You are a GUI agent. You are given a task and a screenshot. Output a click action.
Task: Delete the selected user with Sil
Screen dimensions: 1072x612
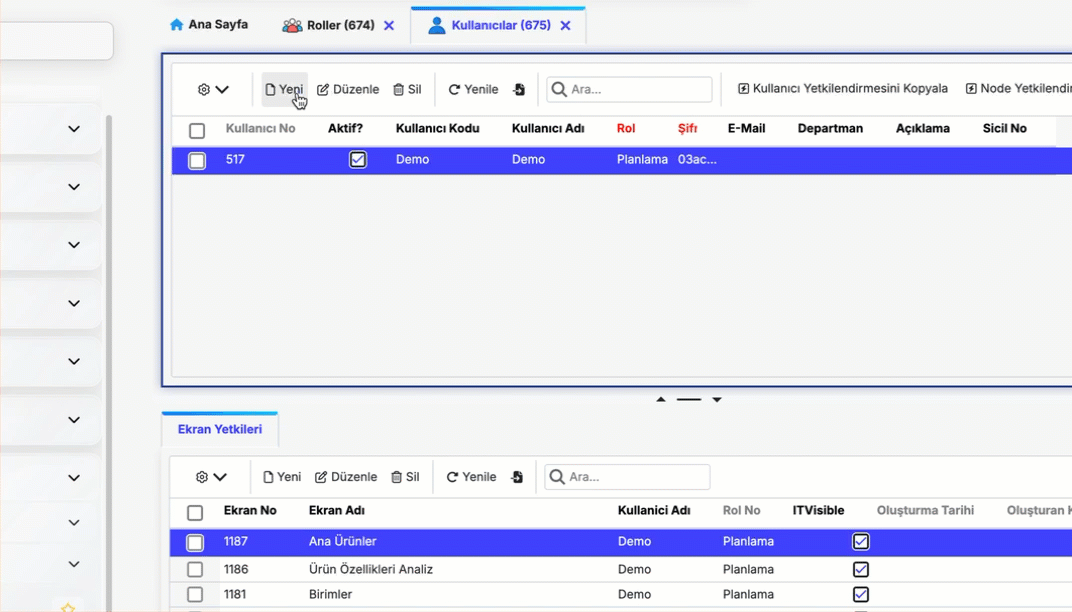407,90
